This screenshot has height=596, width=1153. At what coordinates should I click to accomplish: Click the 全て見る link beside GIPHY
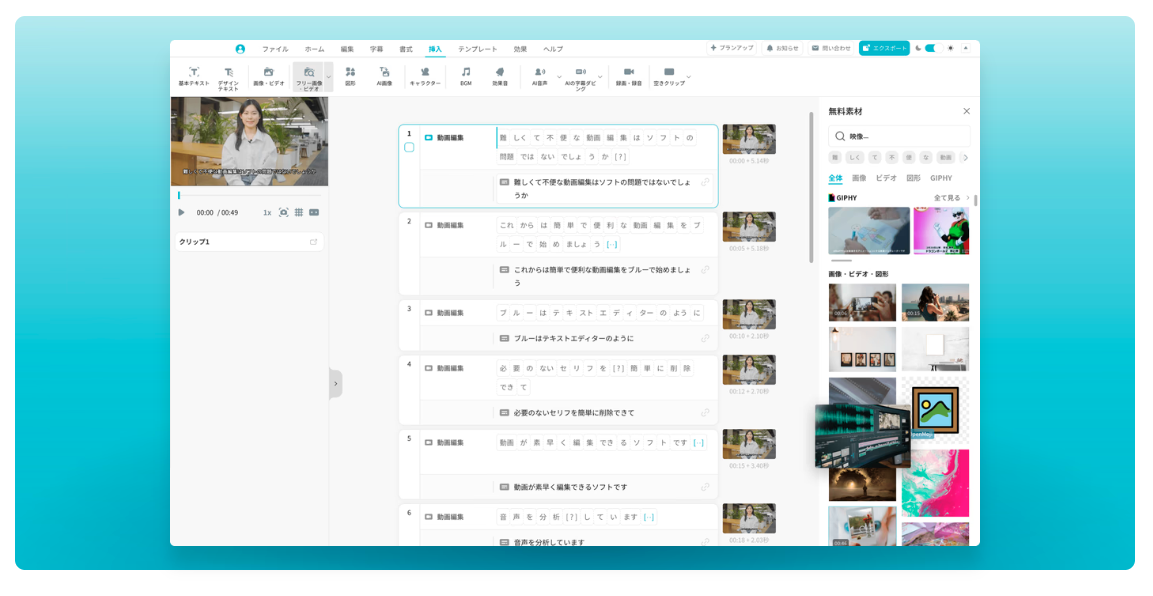point(951,198)
